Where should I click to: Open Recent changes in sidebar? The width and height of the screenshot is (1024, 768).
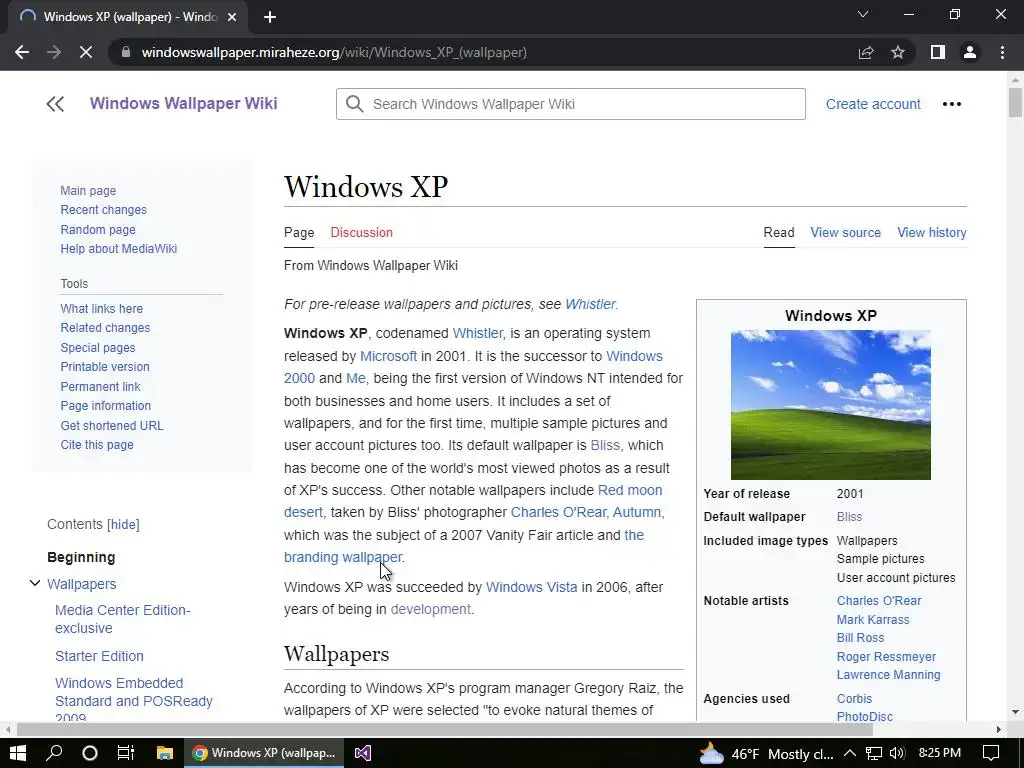103,210
